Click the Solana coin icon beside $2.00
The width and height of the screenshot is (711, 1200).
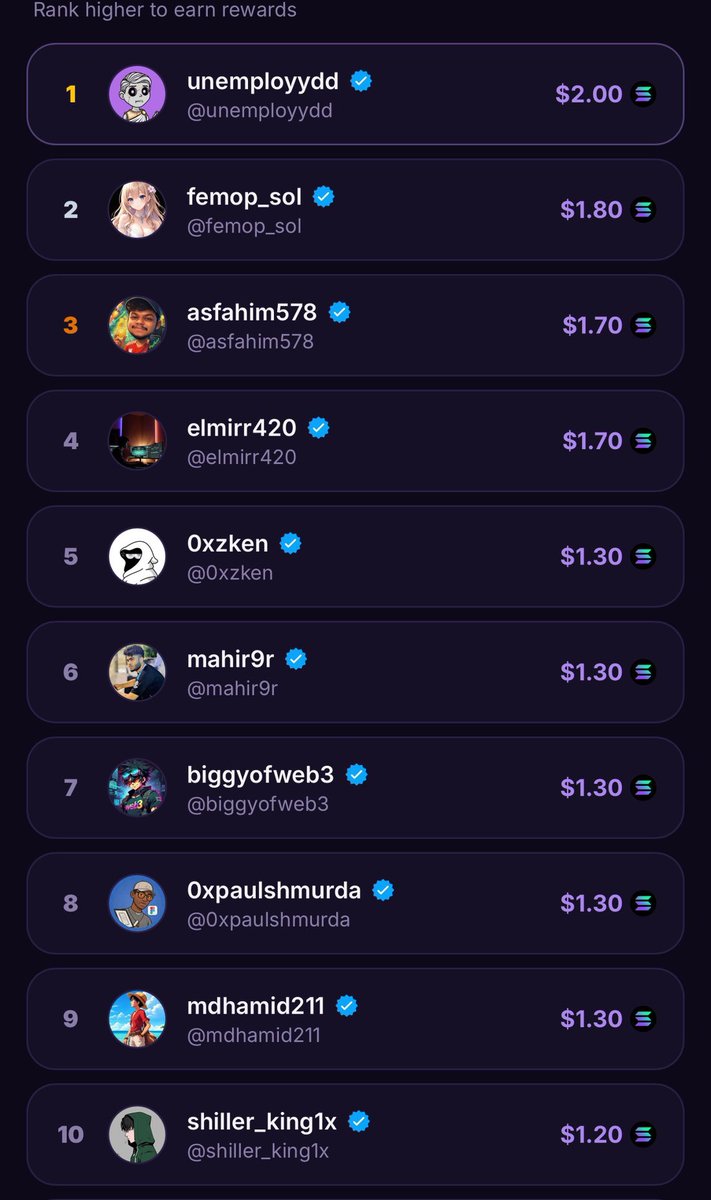pos(643,94)
